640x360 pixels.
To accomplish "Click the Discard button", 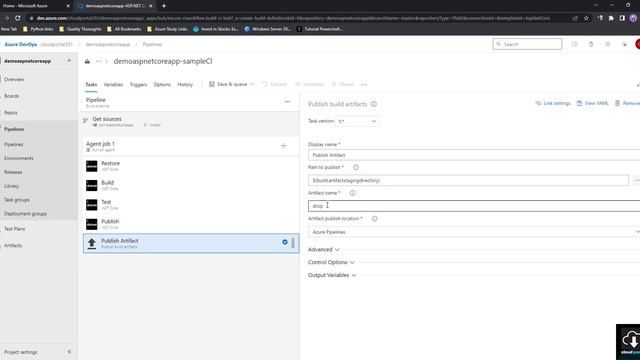I will pos(274,84).
